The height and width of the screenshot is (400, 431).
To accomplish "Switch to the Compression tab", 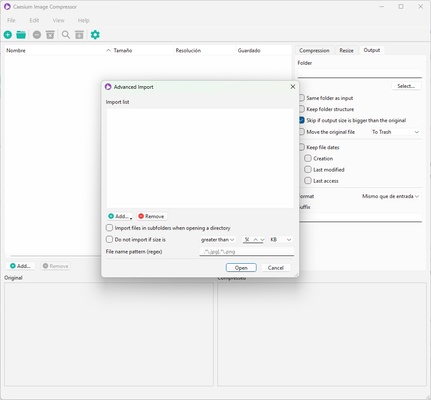I will [x=314, y=50].
